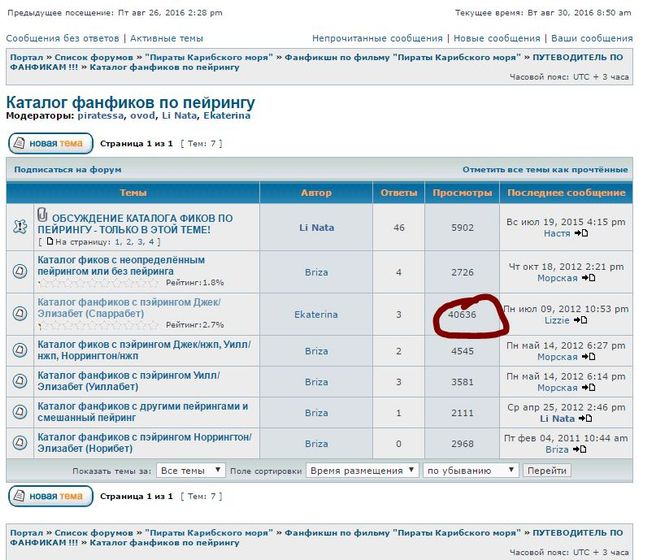The image size is (652, 560).
Task: Click 'Отметить все темы как прочтённые'
Action: (545, 170)
